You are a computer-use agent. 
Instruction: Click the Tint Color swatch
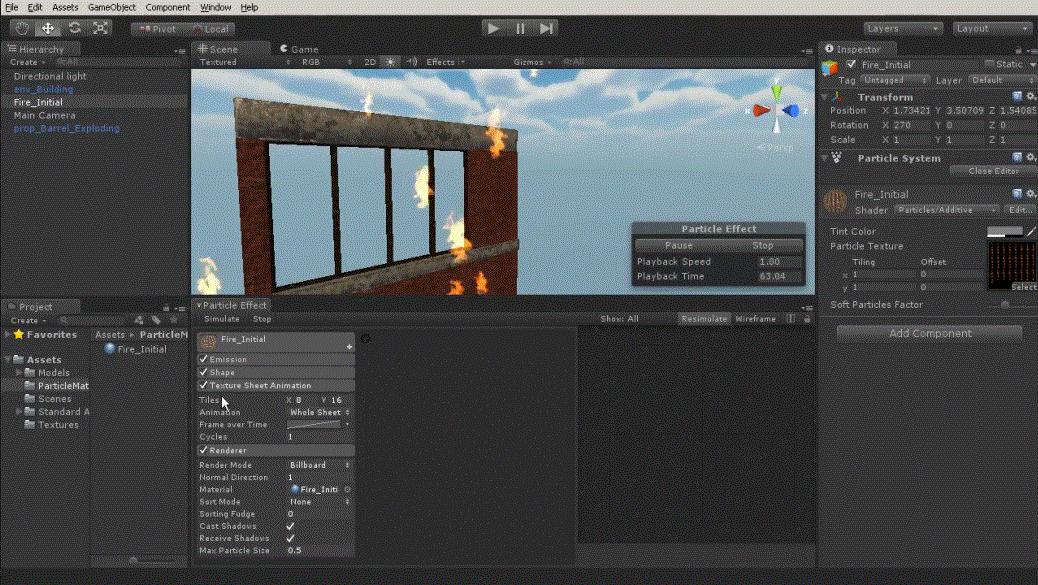(1005, 232)
